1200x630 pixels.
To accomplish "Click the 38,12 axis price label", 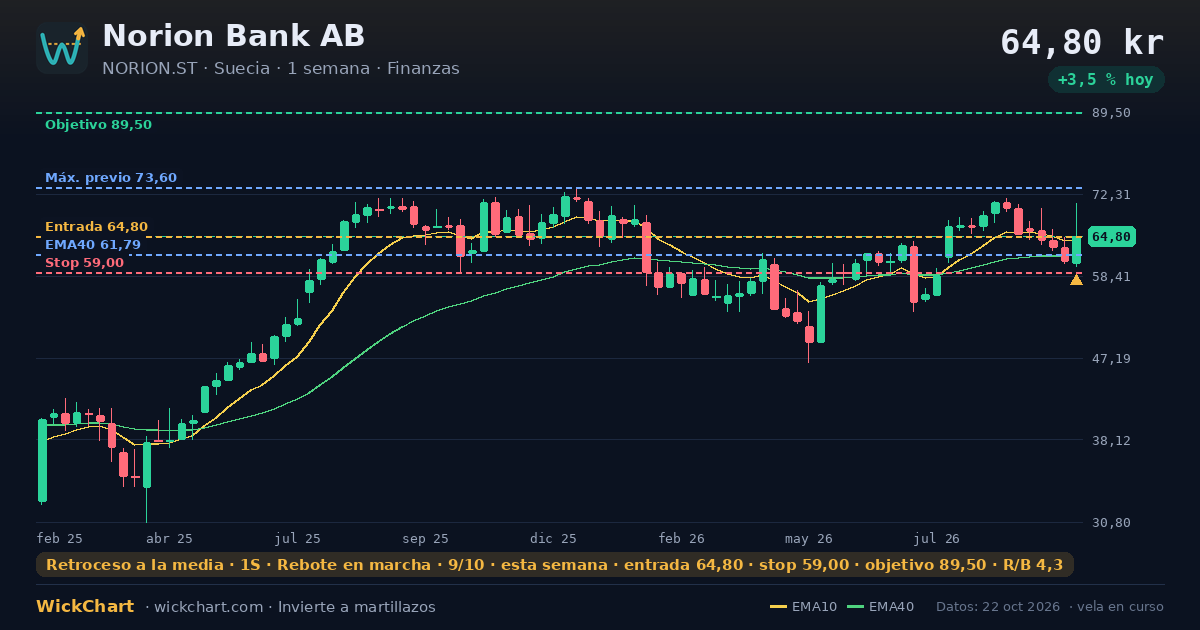I will click(x=1111, y=441).
